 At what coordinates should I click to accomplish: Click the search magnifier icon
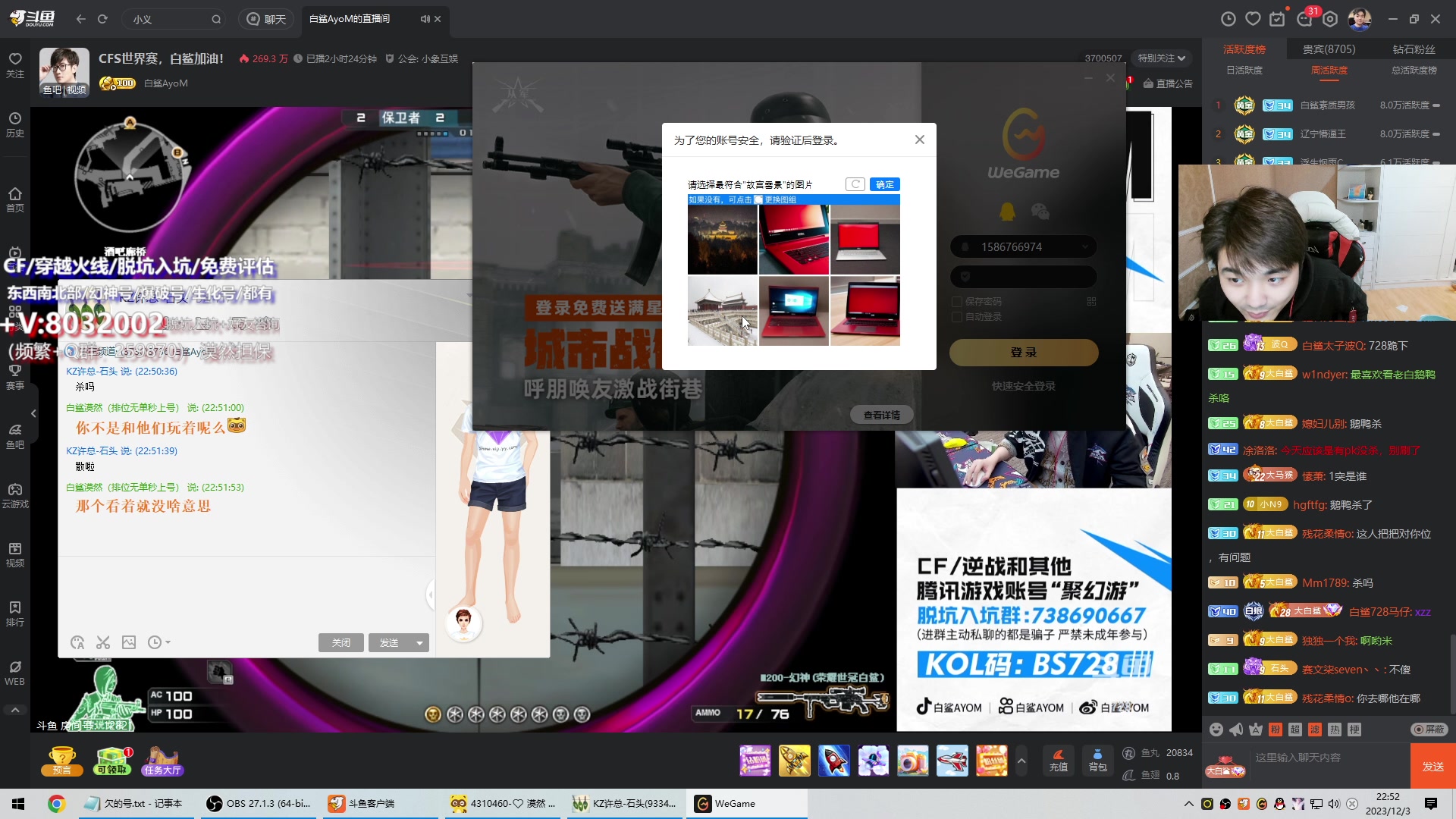tap(216, 19)
